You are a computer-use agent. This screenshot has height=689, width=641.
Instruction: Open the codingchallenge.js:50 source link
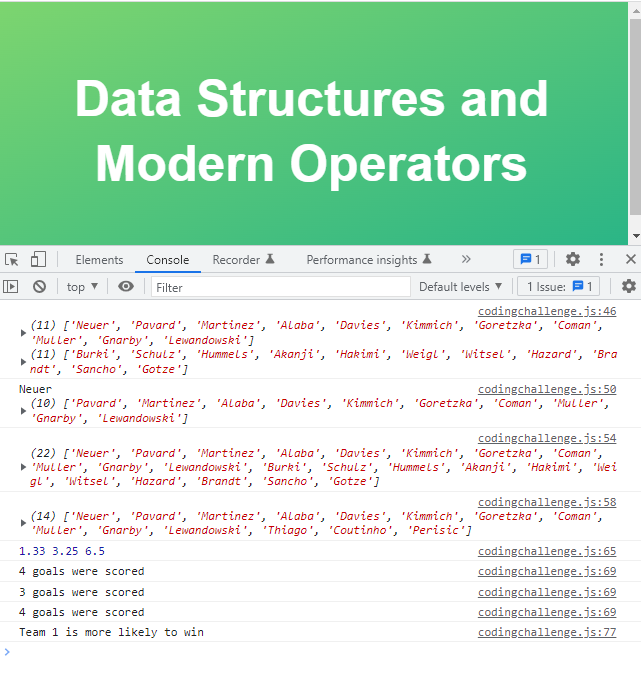[x=547, y=389]
